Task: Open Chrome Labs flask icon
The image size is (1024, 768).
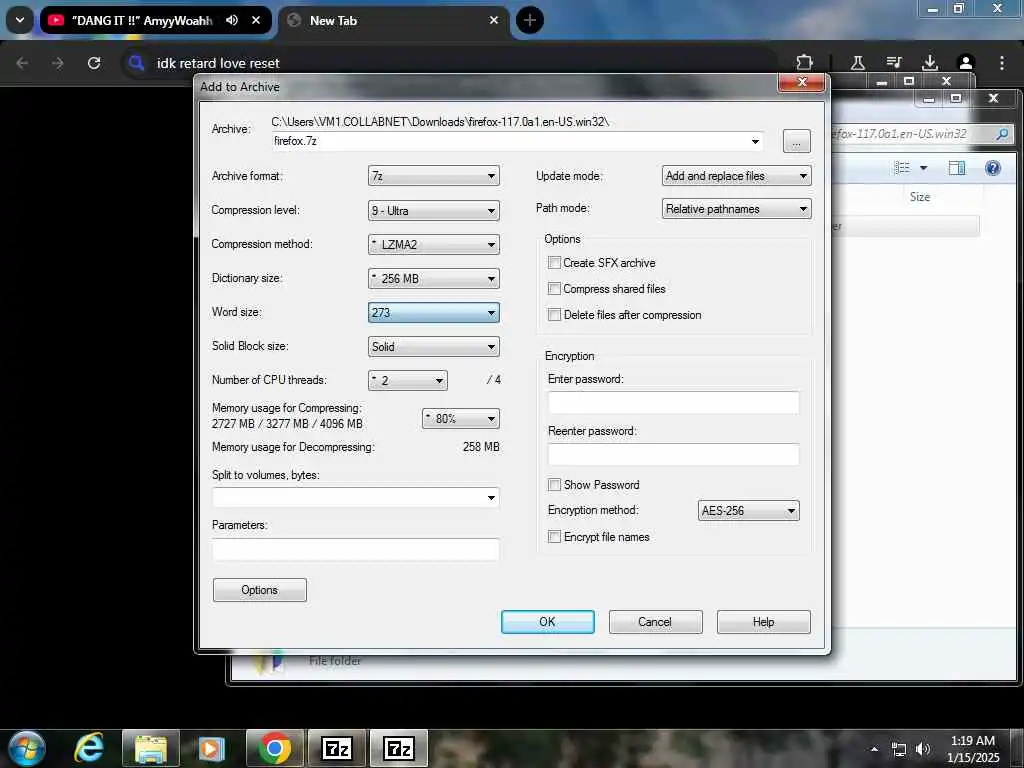Action: click(x=857, y=63)
